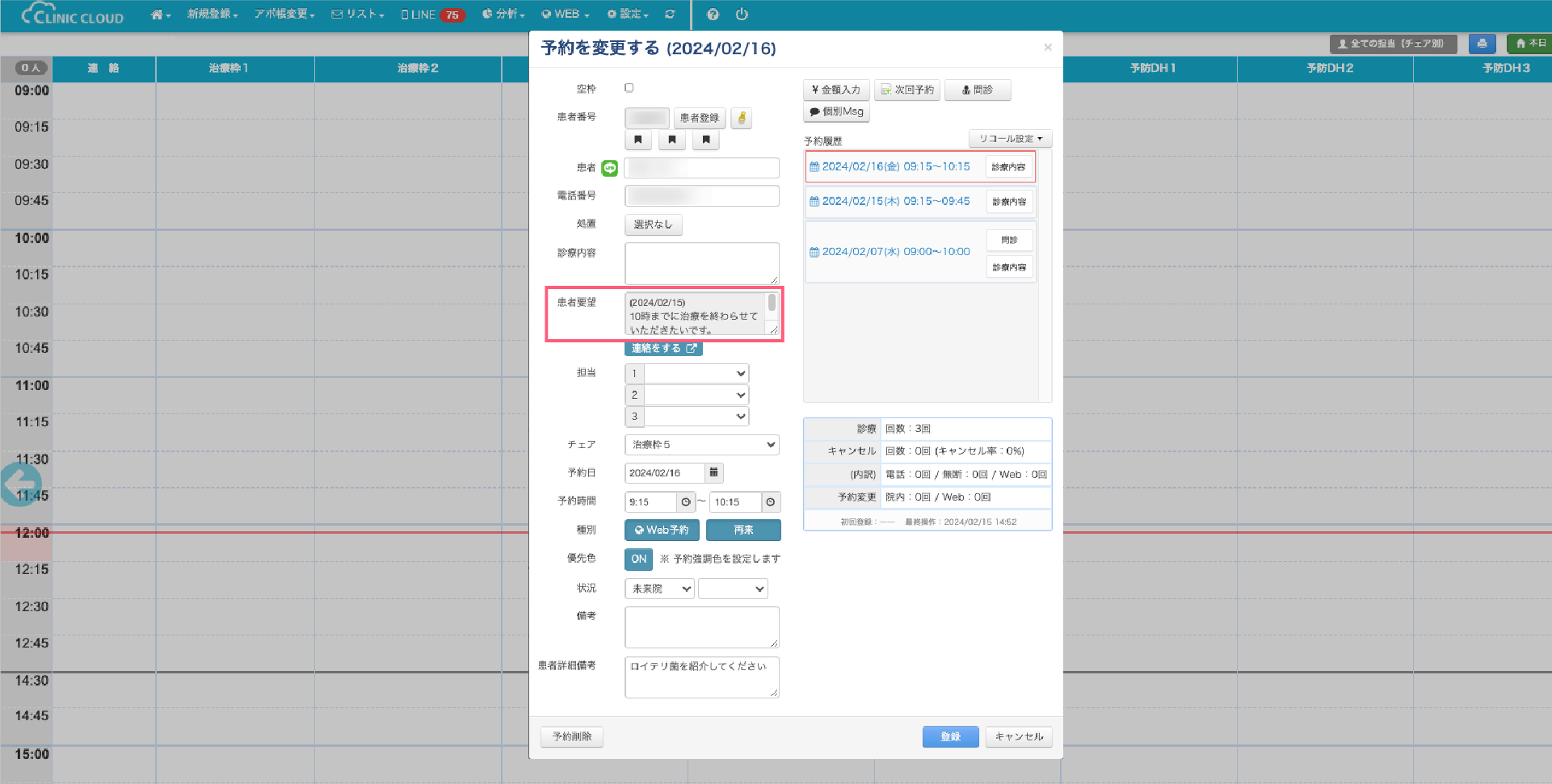Click the 患者要望 textarea scrollbar
Image resolution: width=1552 pixels, height=784 pixels.
(772, 304)
